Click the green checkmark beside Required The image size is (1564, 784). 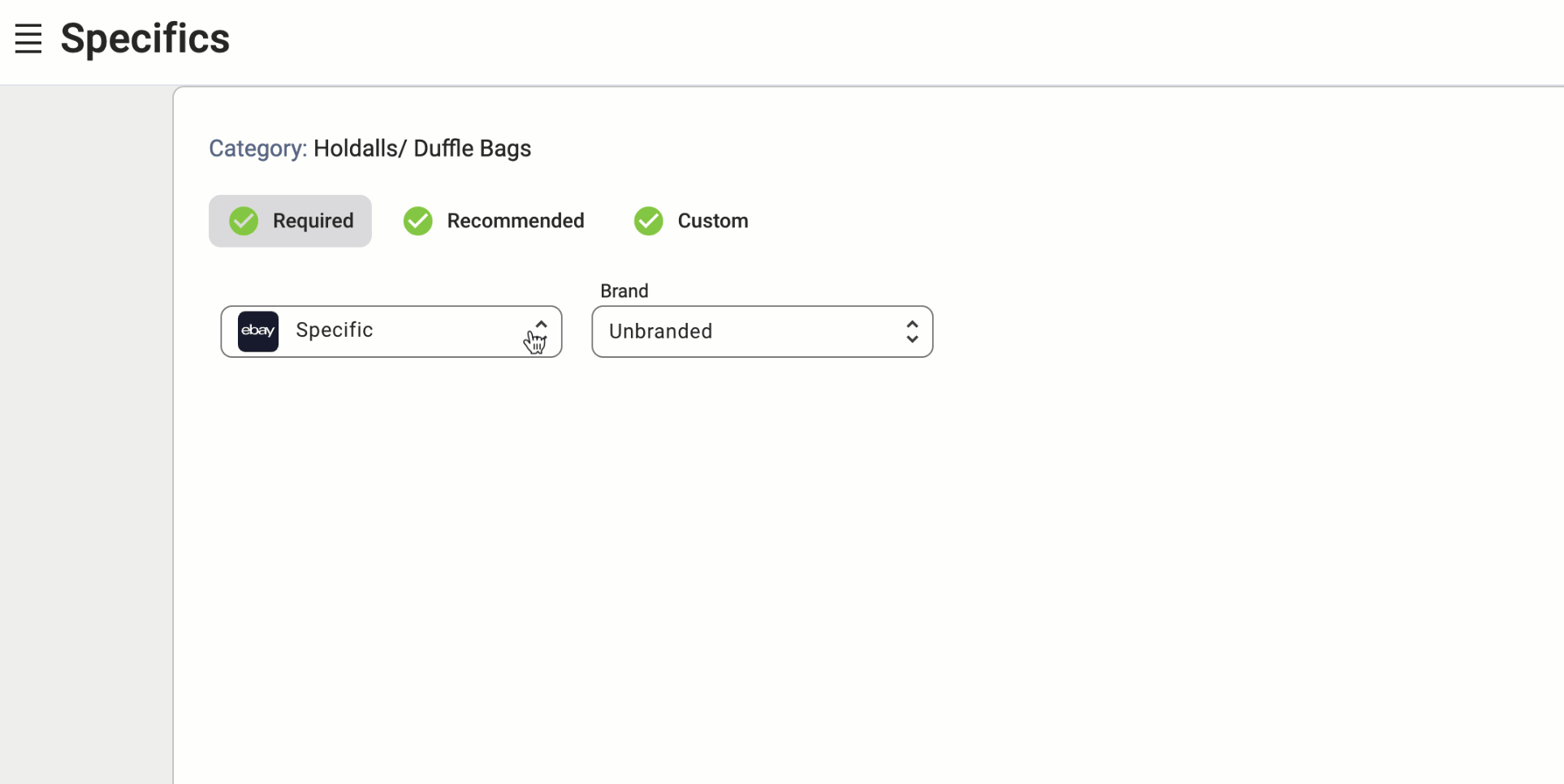point(244,221)
